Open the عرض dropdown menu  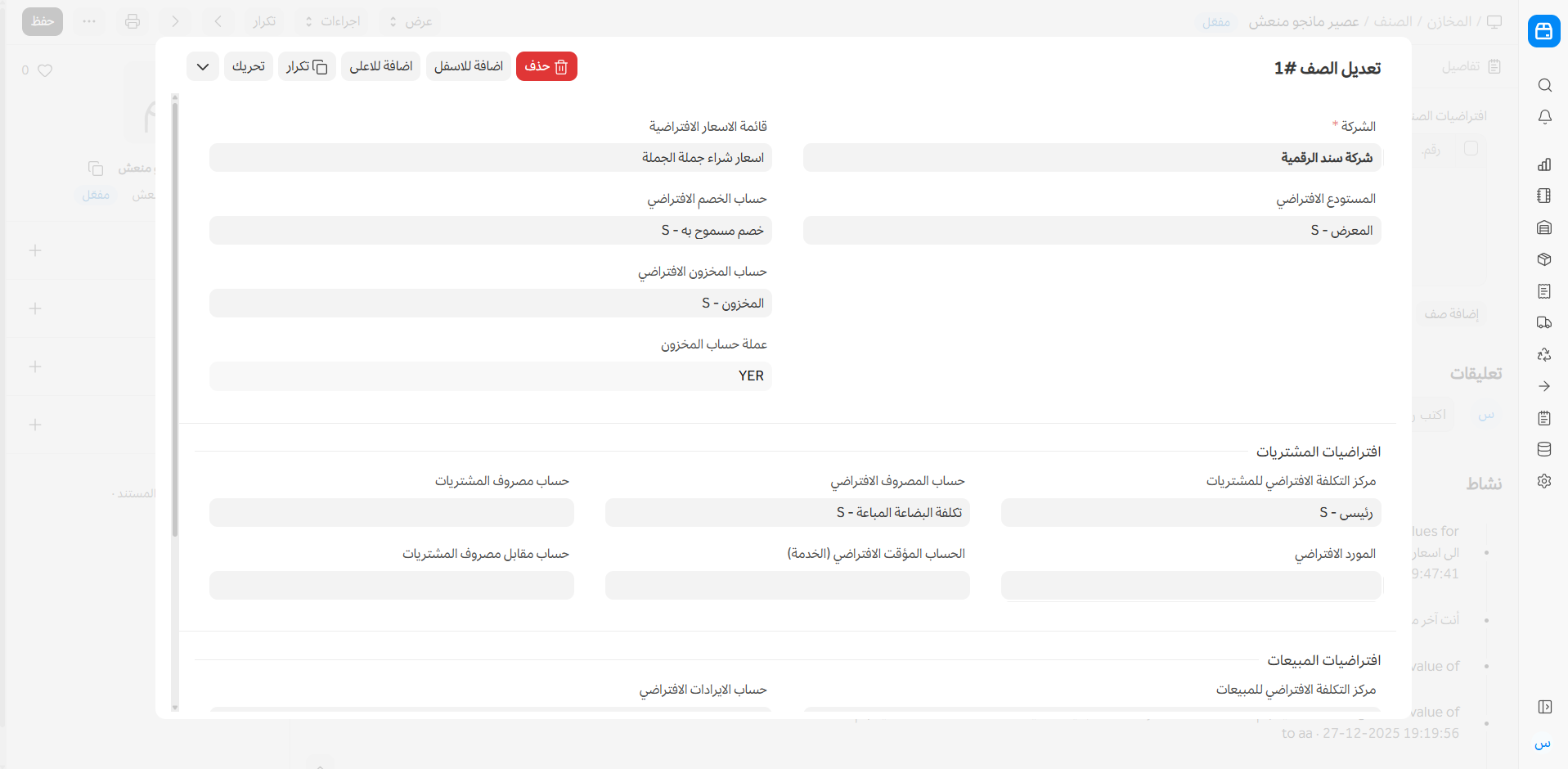click(x=411, y=21)
